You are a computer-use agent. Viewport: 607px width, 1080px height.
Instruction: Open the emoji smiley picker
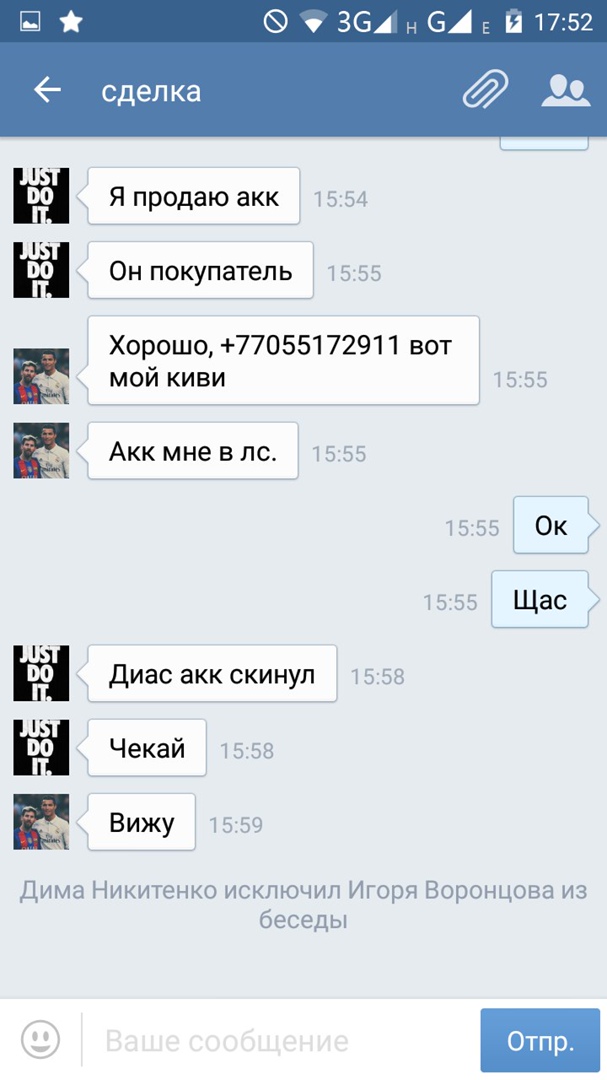[41, 1039]
